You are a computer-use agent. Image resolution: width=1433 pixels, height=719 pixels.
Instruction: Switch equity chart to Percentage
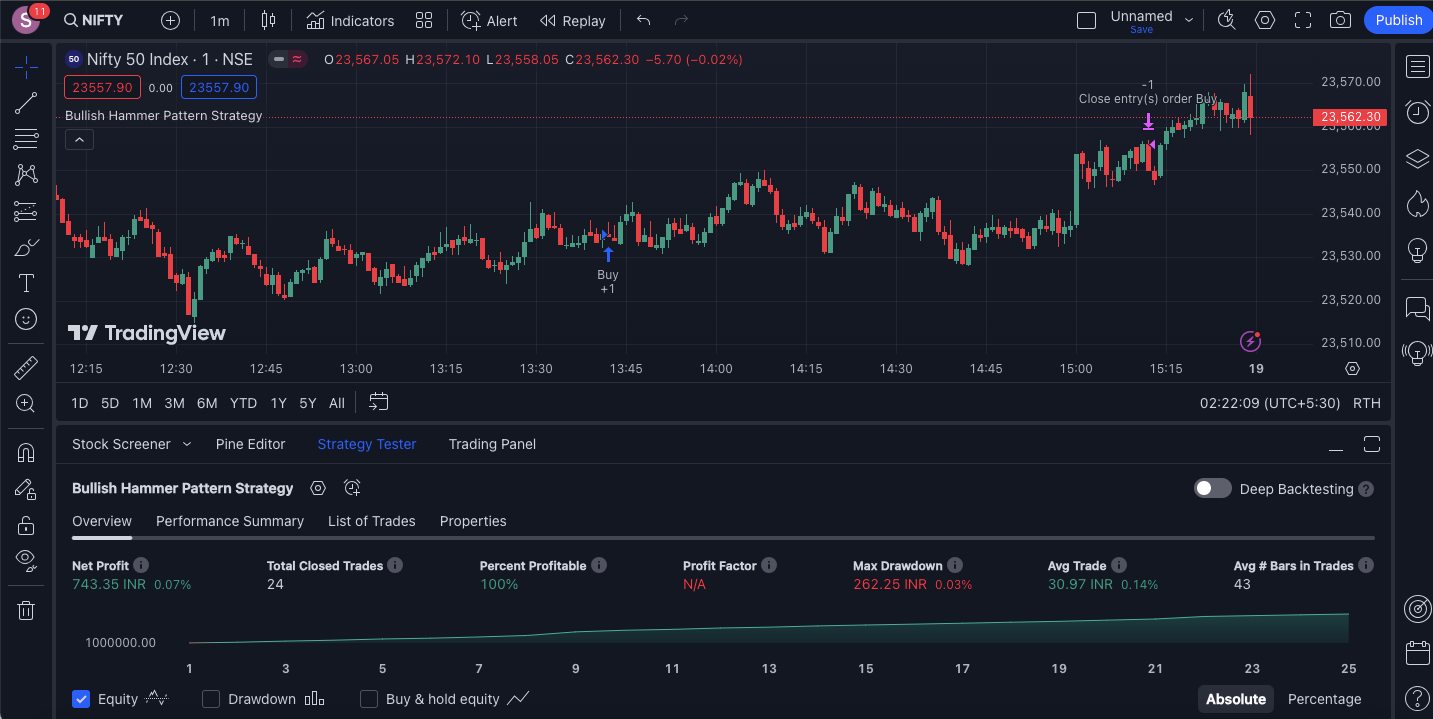[x=1325, y=699]
